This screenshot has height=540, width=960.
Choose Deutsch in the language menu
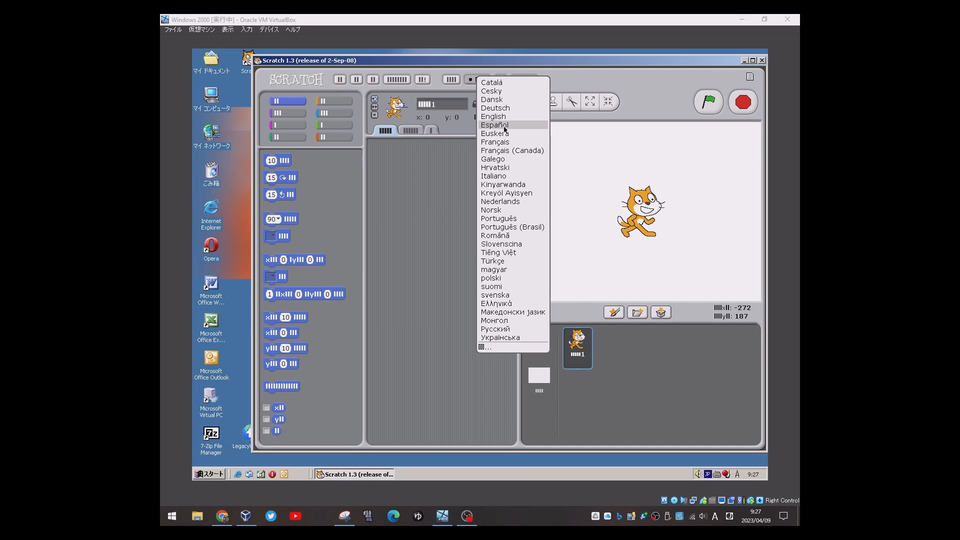coord(512,108)
